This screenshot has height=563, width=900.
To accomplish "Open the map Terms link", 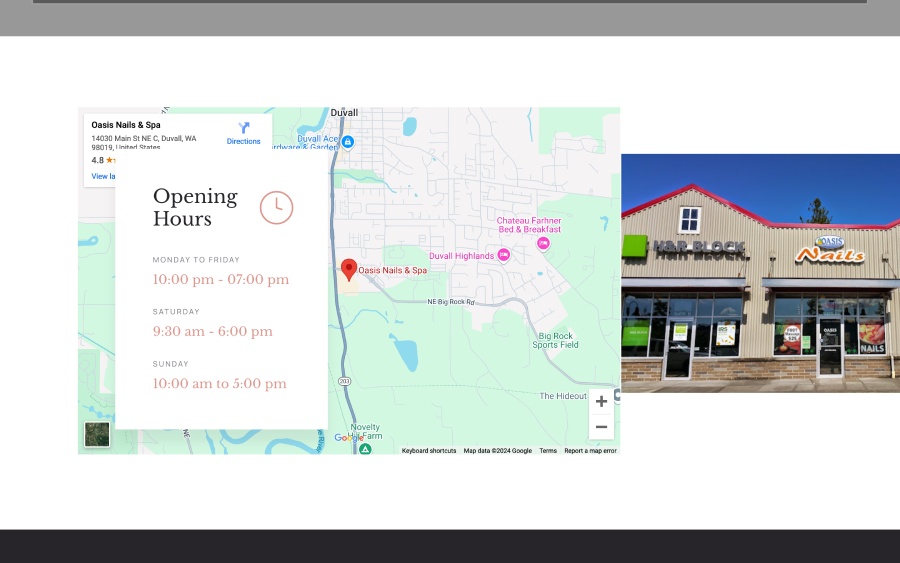I will 548,451.
